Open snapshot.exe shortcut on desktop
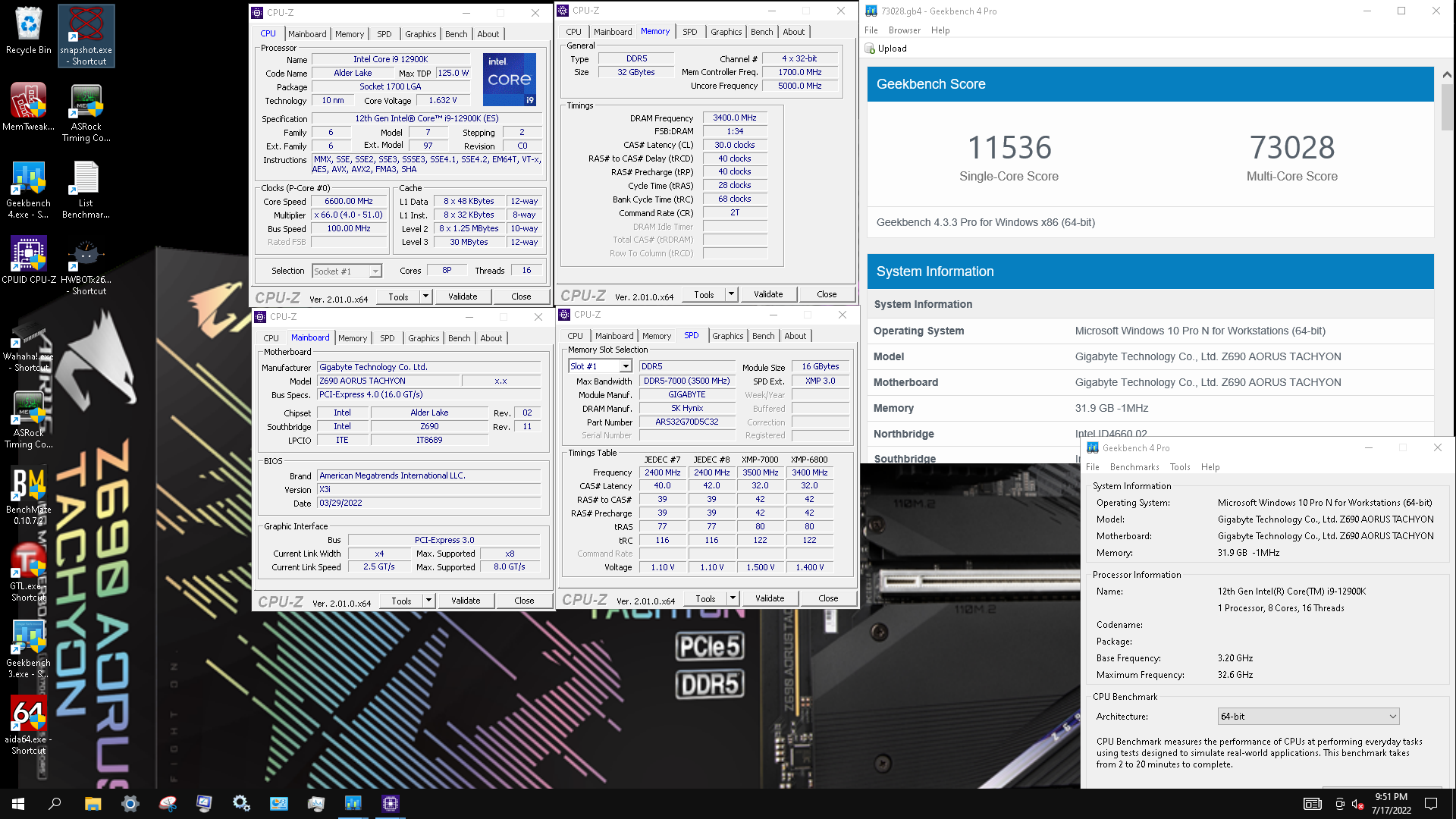1456x819 pixels. pos(86,36)
